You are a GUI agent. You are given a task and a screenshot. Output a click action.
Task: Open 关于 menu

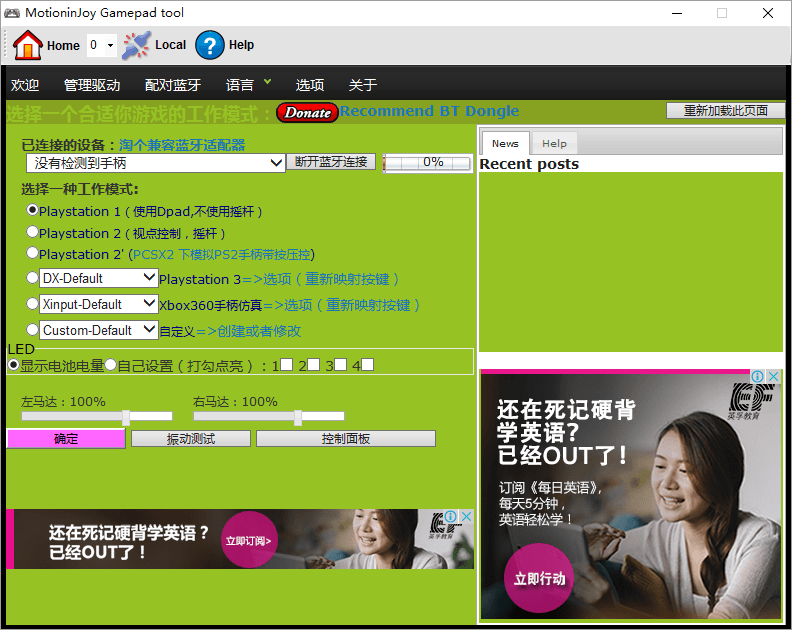[x=363, y=85]
